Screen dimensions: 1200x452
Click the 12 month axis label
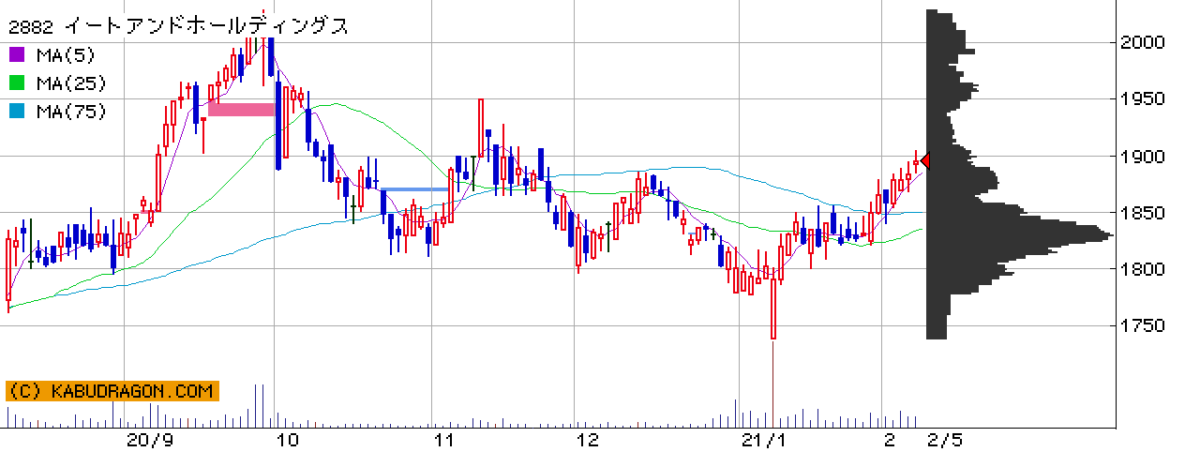589,440
